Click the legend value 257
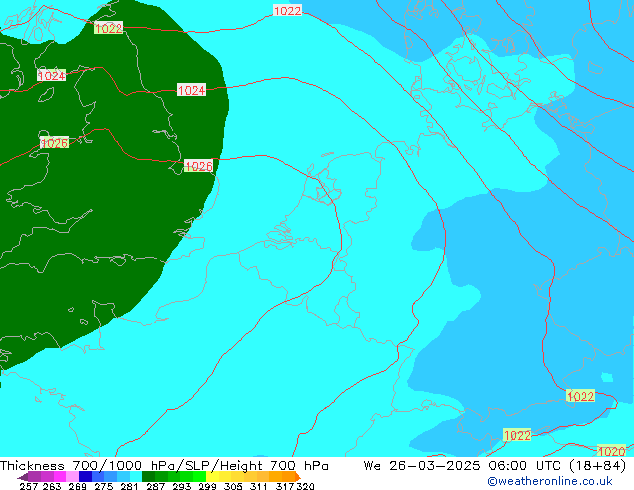The height and width of the screenshot is (490, 634). 29,486
